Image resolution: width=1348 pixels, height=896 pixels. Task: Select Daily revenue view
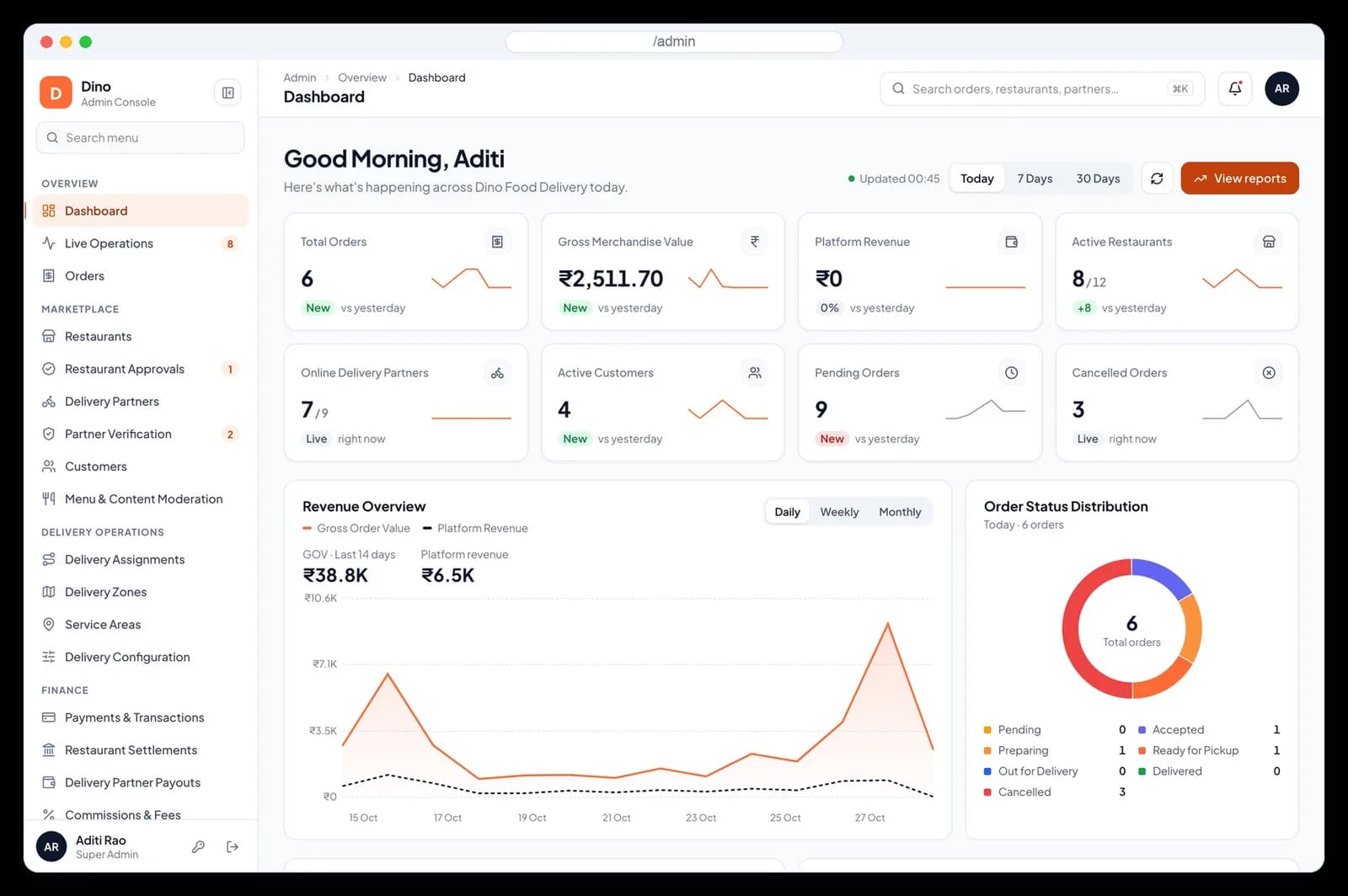point(788,512)
